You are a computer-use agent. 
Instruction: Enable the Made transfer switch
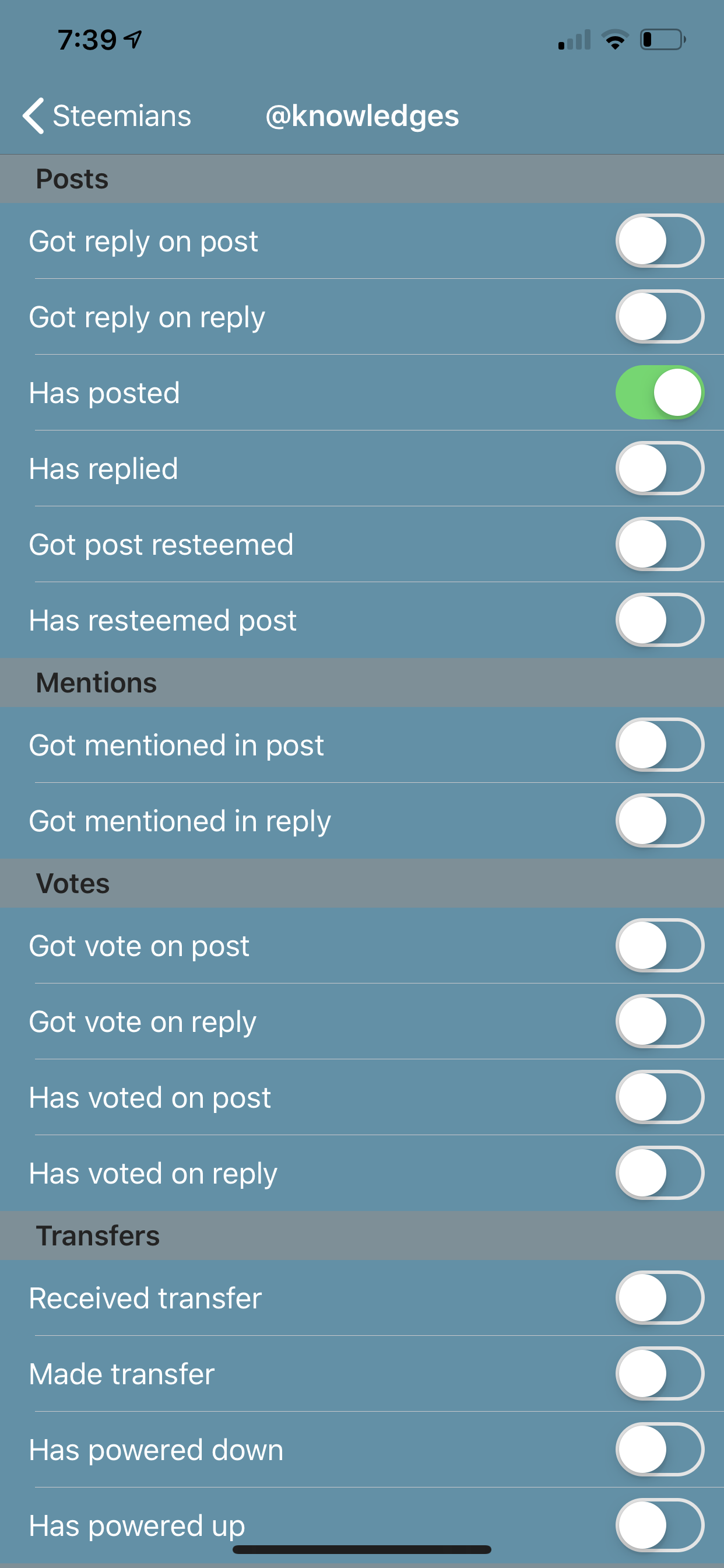(x=659, y=1373)
